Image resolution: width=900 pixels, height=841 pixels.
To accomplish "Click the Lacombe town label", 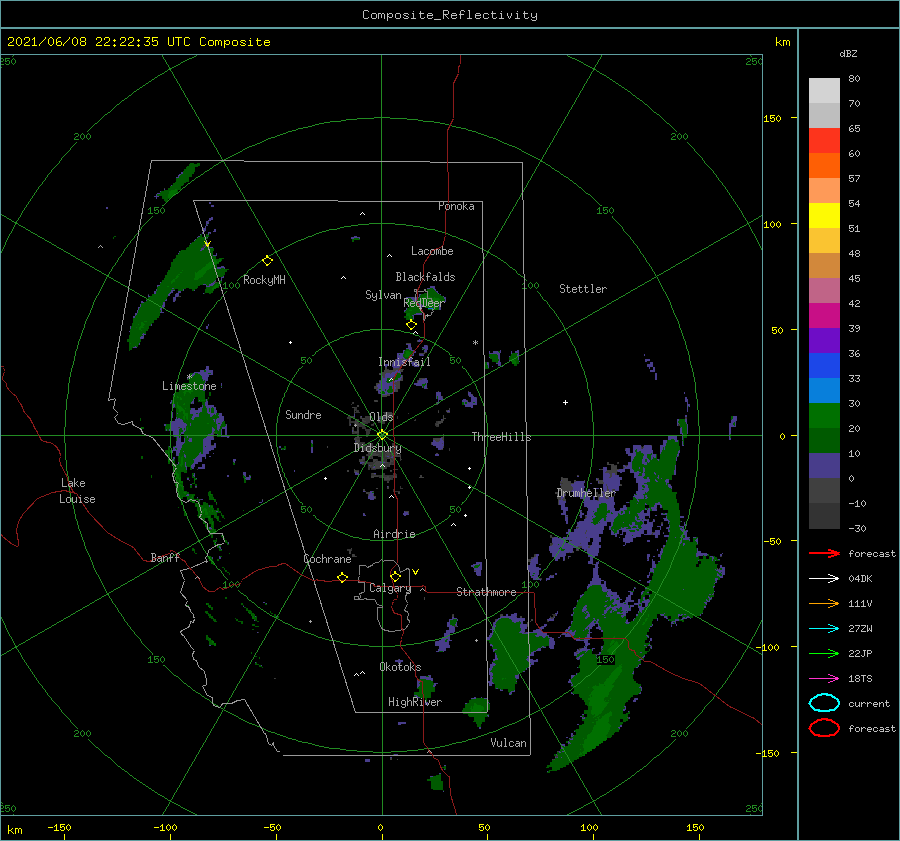I will point(432,251).
